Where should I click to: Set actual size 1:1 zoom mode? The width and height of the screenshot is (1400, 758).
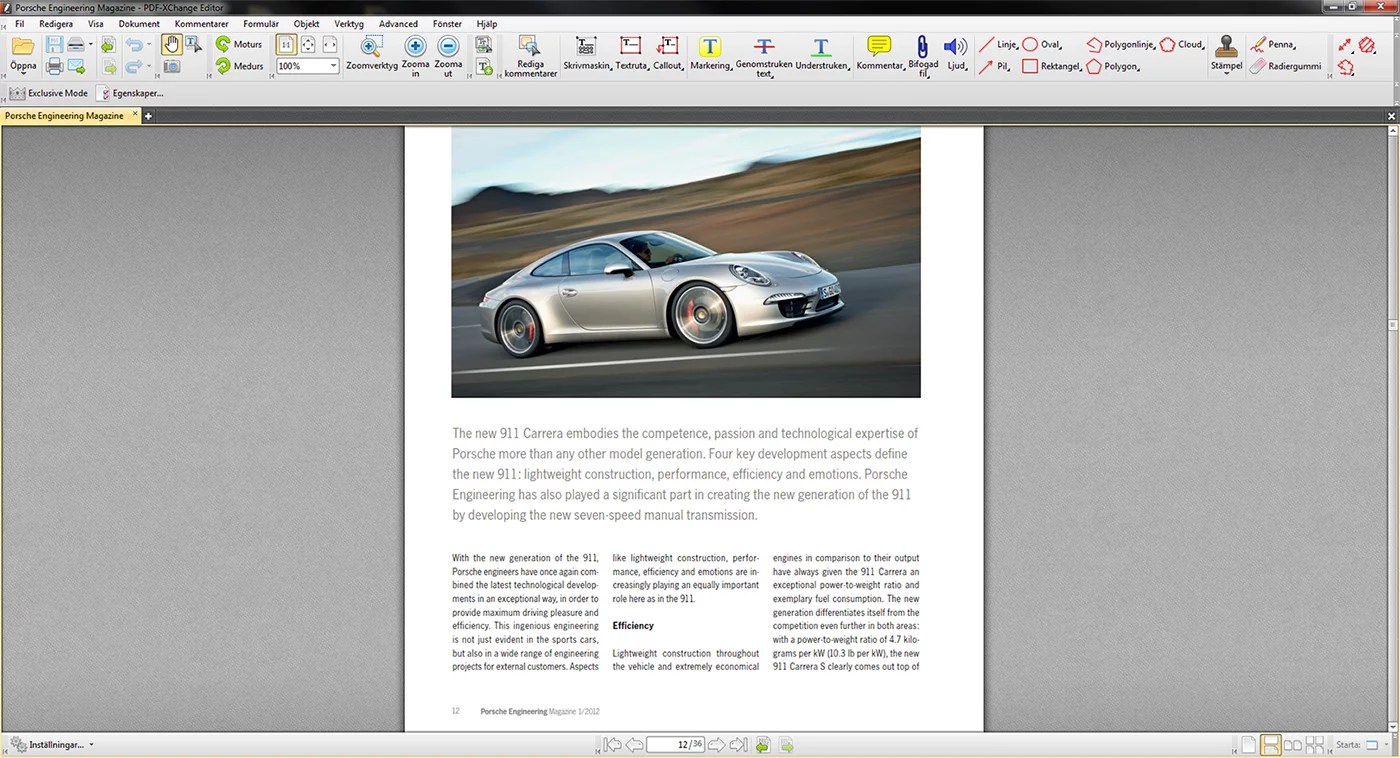[286, 44]
